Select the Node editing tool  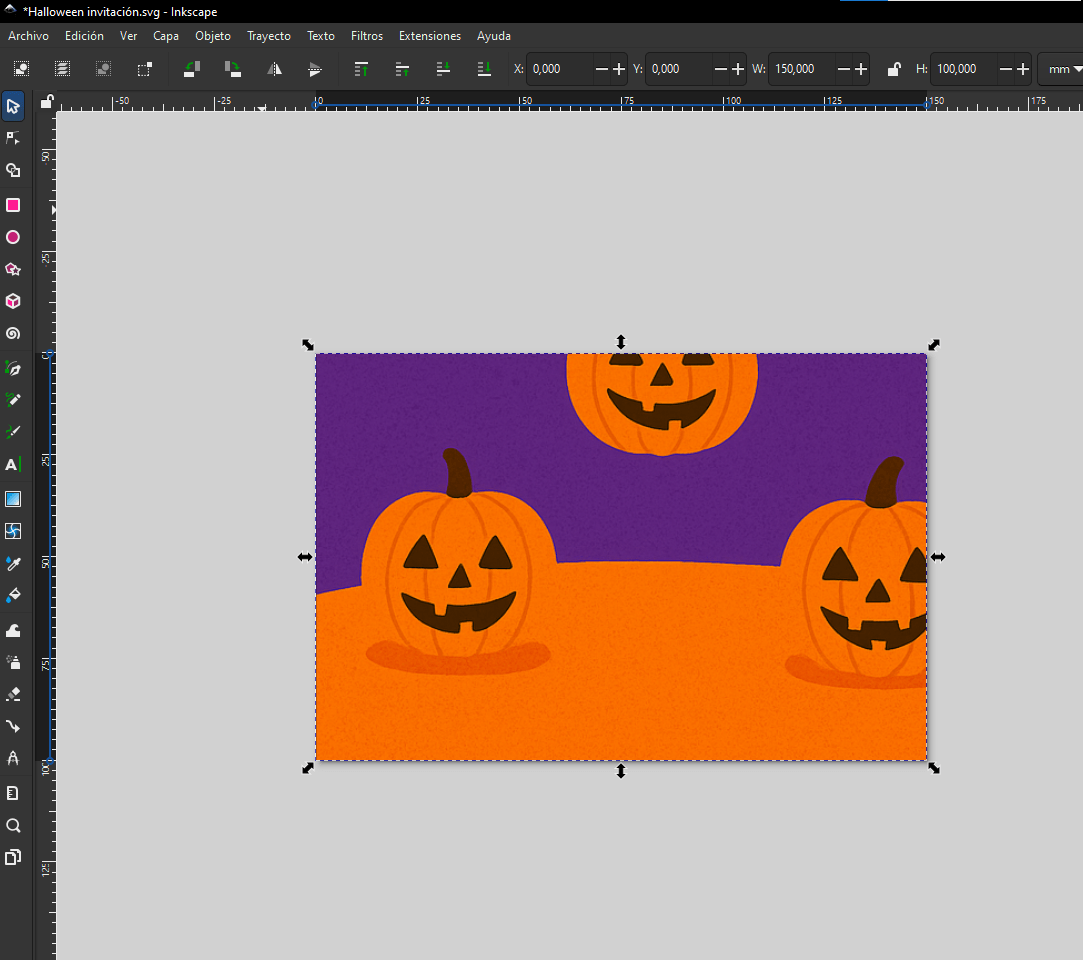click(13, 138)
